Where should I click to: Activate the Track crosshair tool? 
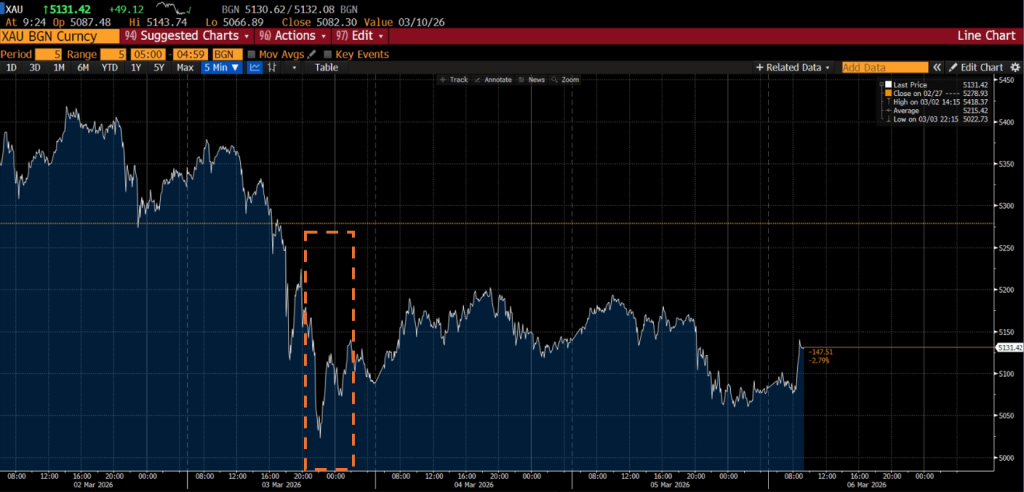click(x=454, y=79)
